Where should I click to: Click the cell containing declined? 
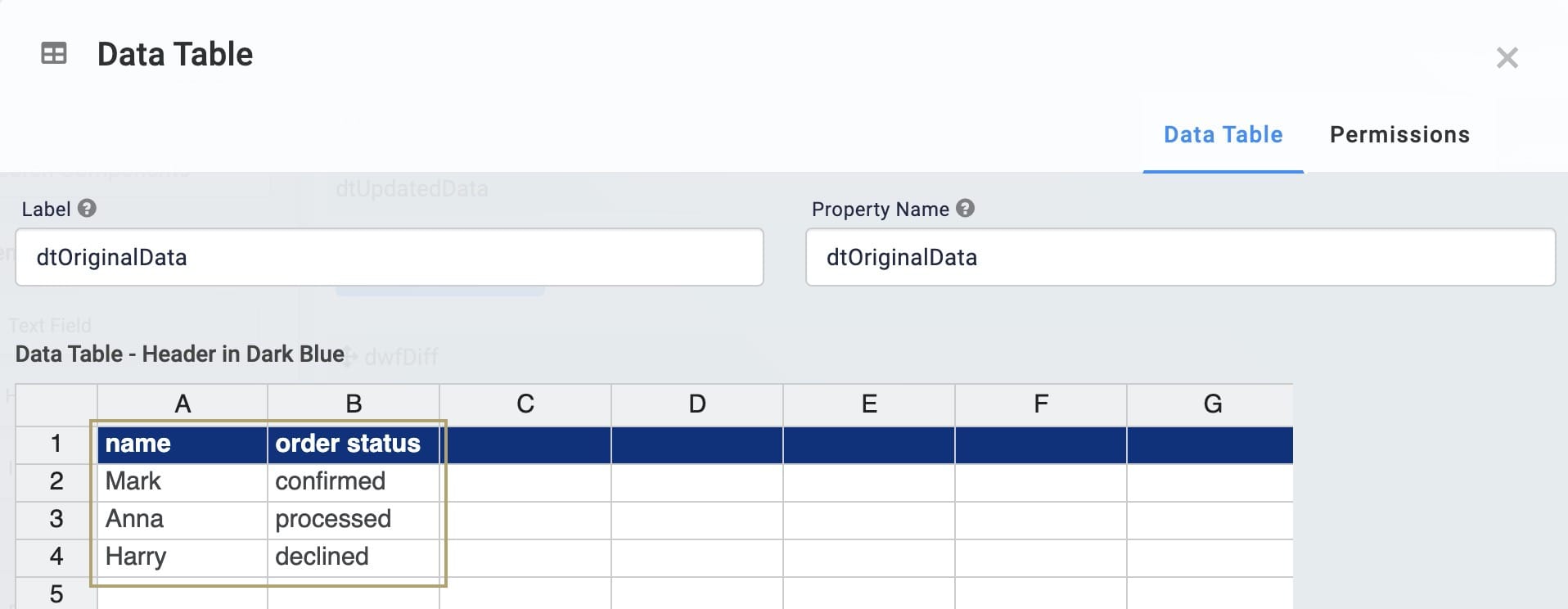(x=353, y=557)
